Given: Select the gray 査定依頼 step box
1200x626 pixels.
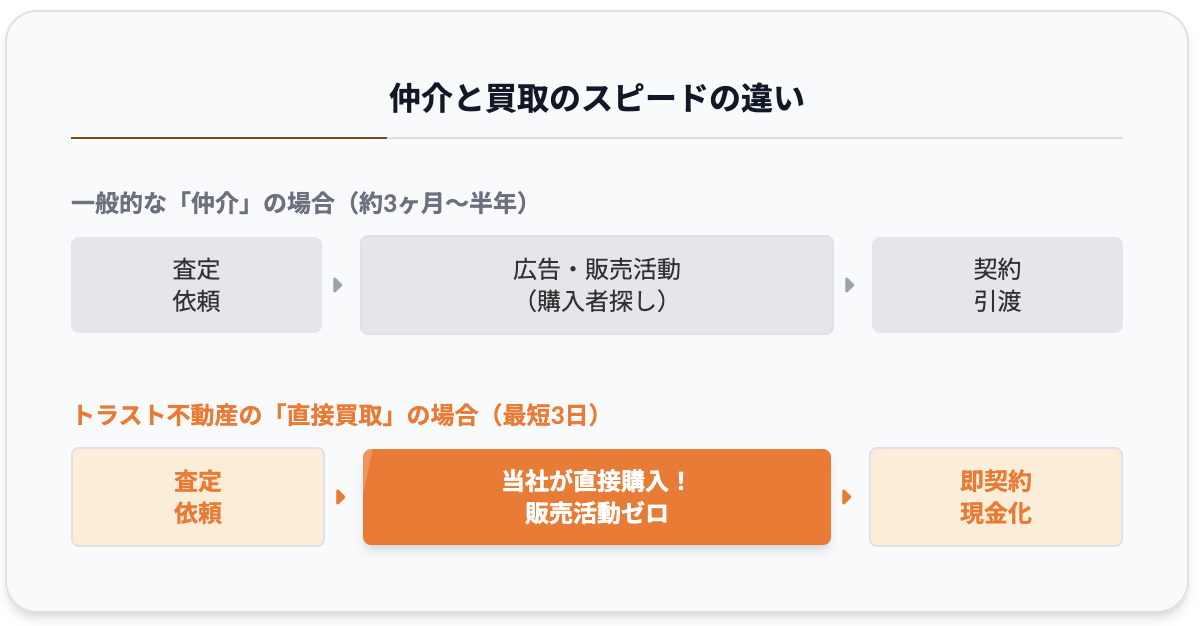Looking at the screenshot, I should coord(196,285).
